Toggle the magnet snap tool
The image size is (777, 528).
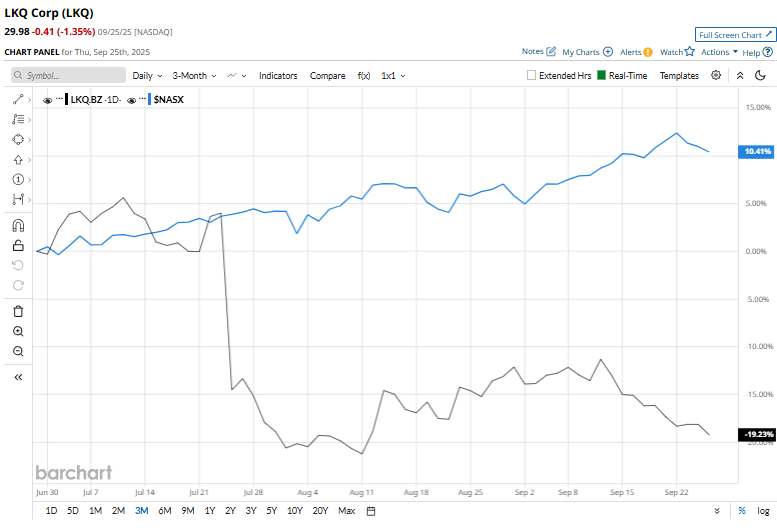[x=18, y=226]
